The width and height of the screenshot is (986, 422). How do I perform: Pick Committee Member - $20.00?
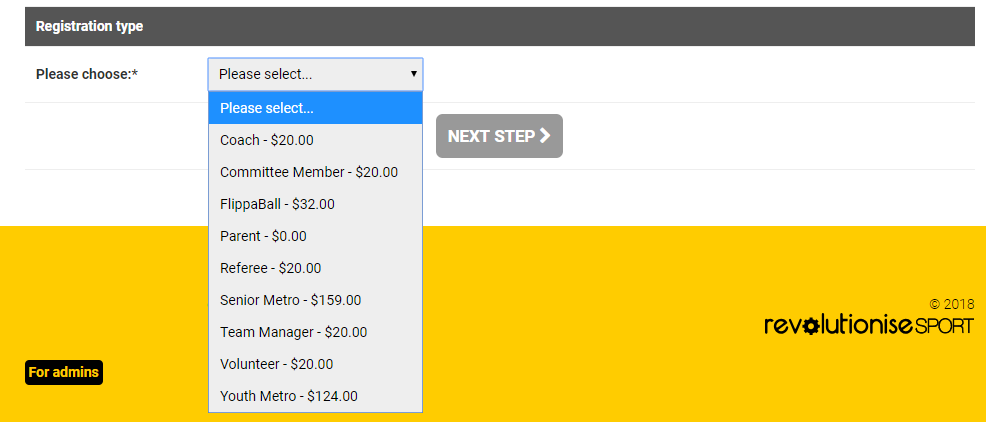[315, 172]
